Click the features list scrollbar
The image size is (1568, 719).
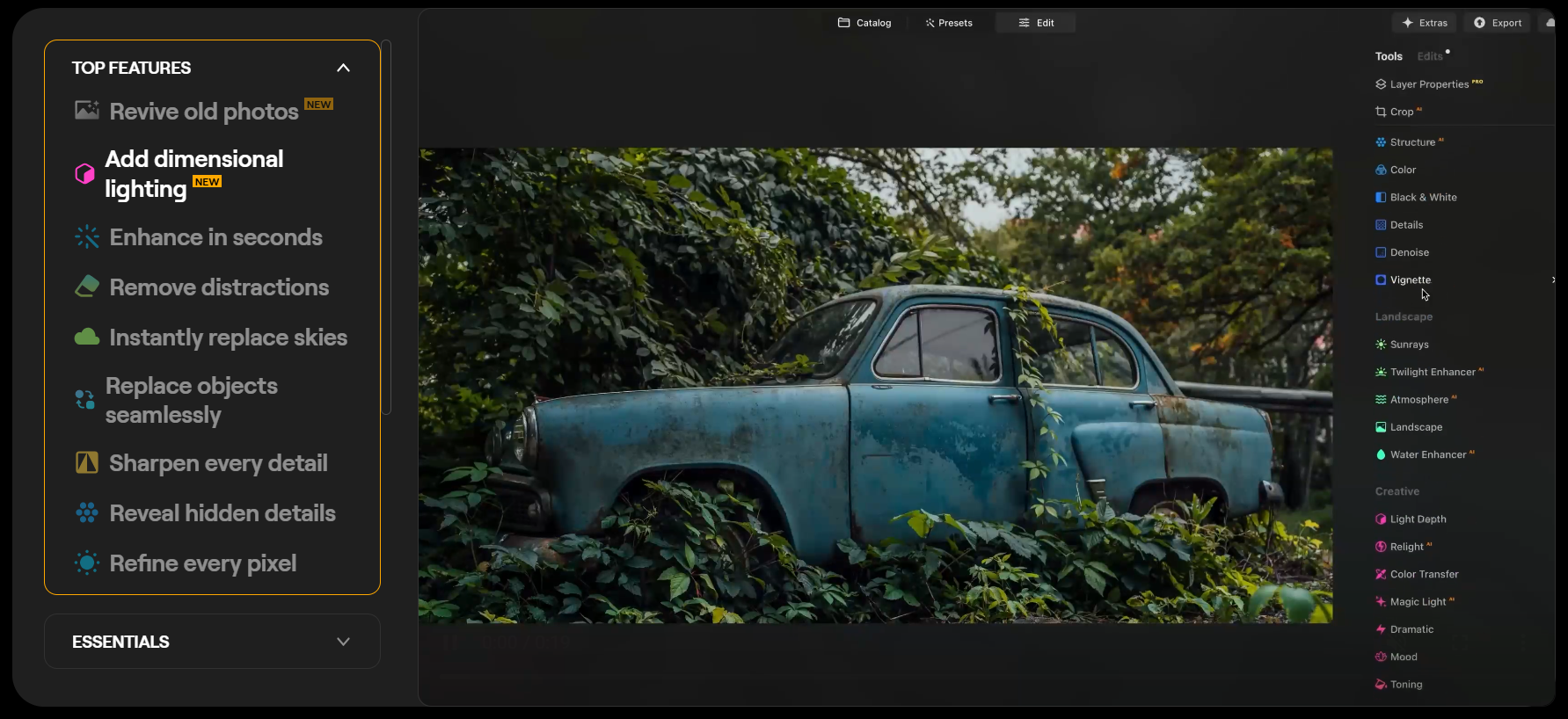point(386,229)
